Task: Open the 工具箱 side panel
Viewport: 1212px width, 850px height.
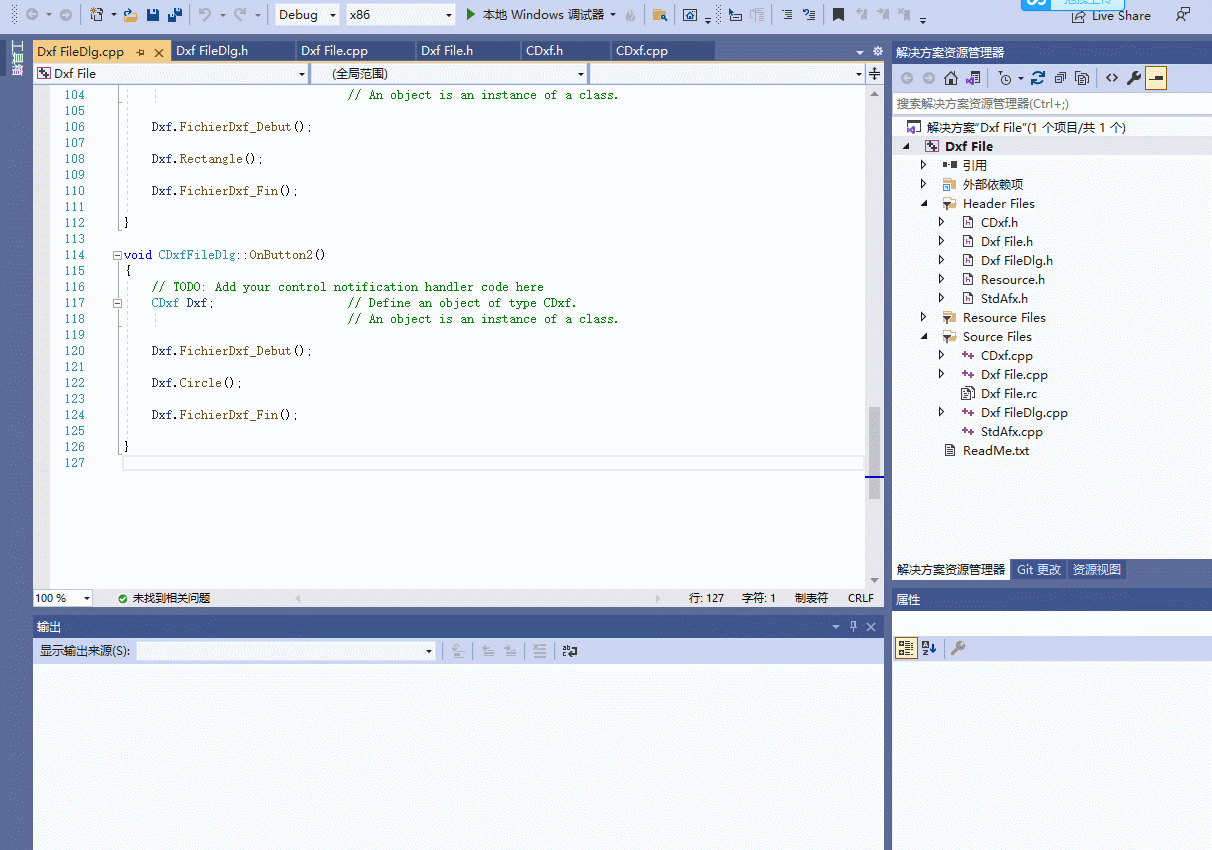Action: [x=16, y=58]
